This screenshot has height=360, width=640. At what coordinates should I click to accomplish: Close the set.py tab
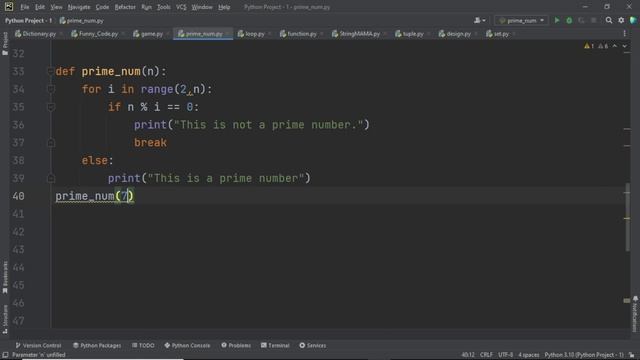tap(514, 34)
